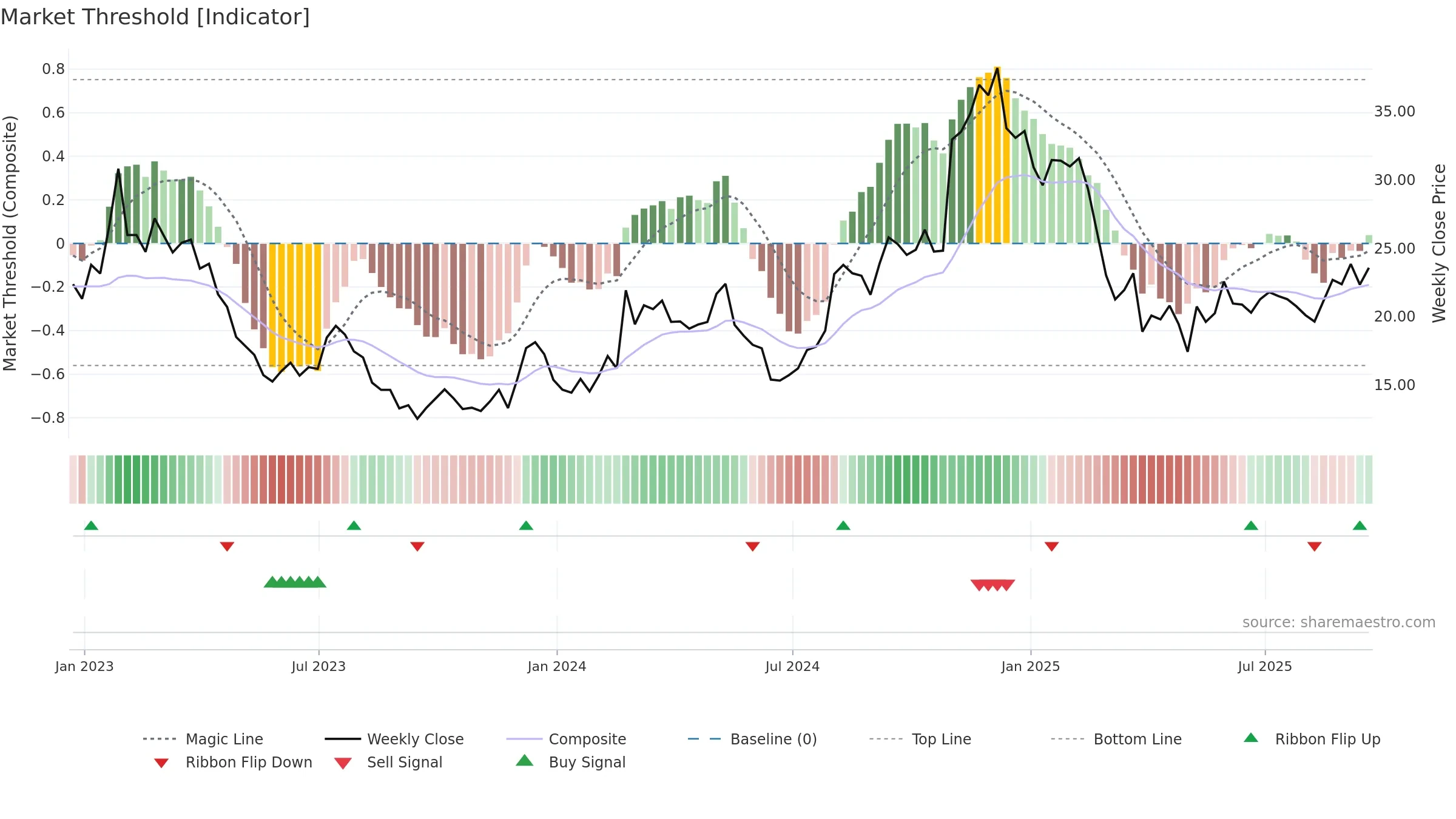Viewport: 1456px width, 819px height.
Task: Click the Market Threshold (Composite) axis title
Action: click(10, 243)
